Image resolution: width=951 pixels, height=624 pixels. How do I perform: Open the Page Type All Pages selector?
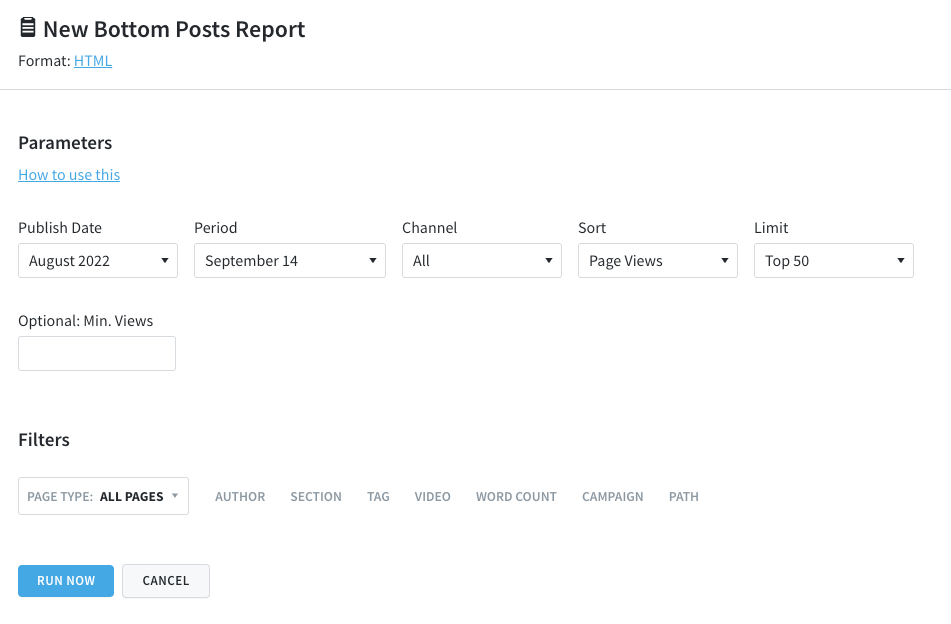[x=103, y=496]
